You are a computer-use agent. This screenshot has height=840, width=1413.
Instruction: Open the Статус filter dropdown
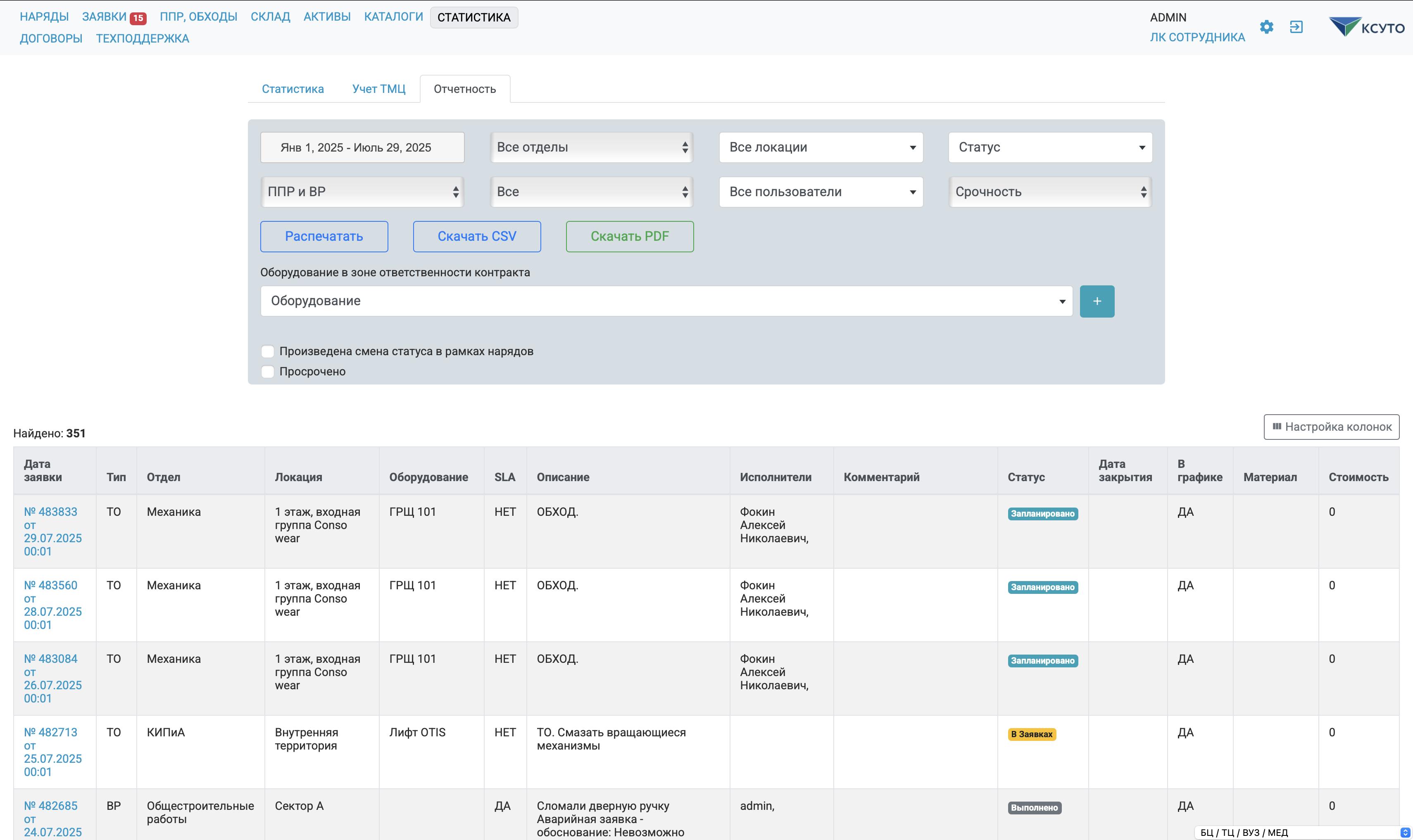(x=1049, y=148)
